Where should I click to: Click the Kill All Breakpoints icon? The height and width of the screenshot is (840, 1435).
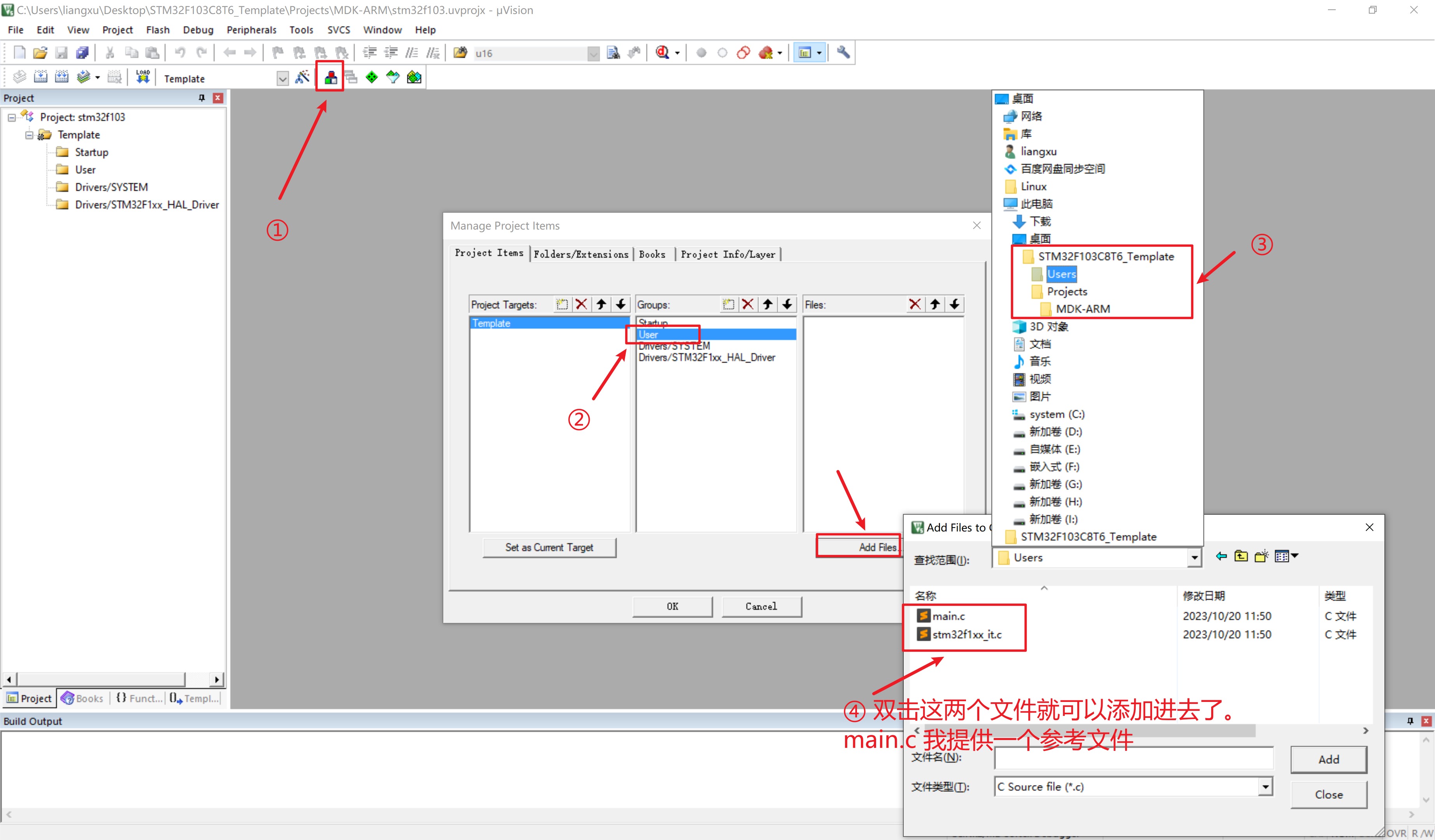click(765, 53)
